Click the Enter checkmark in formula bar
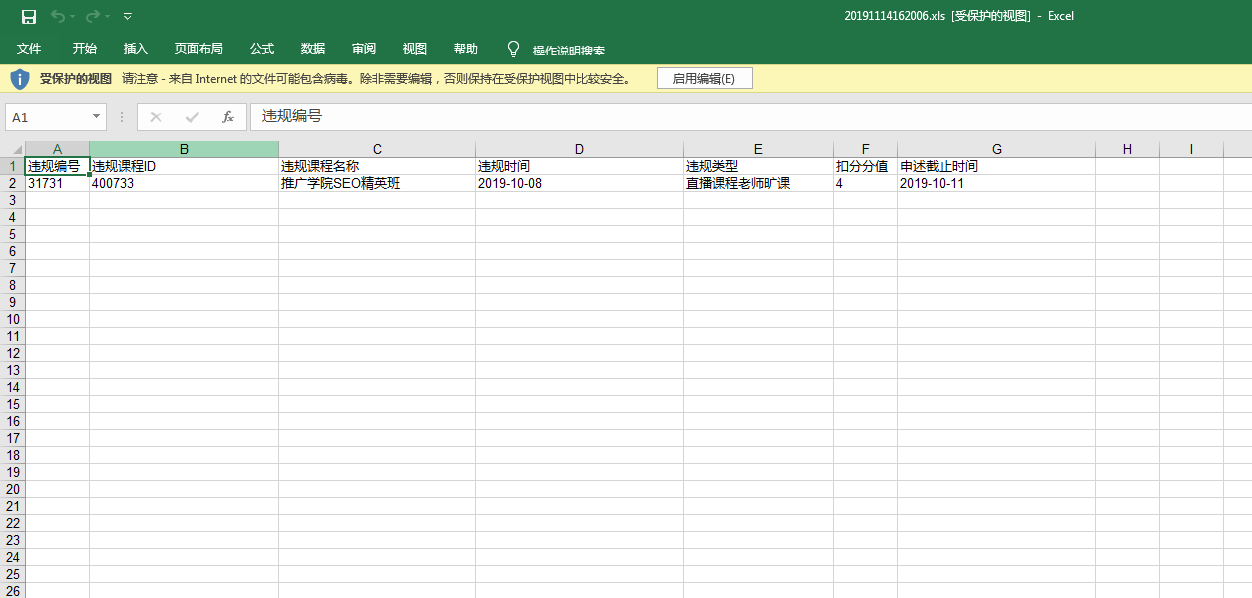 pyautogui.click(x=192, y=117)
